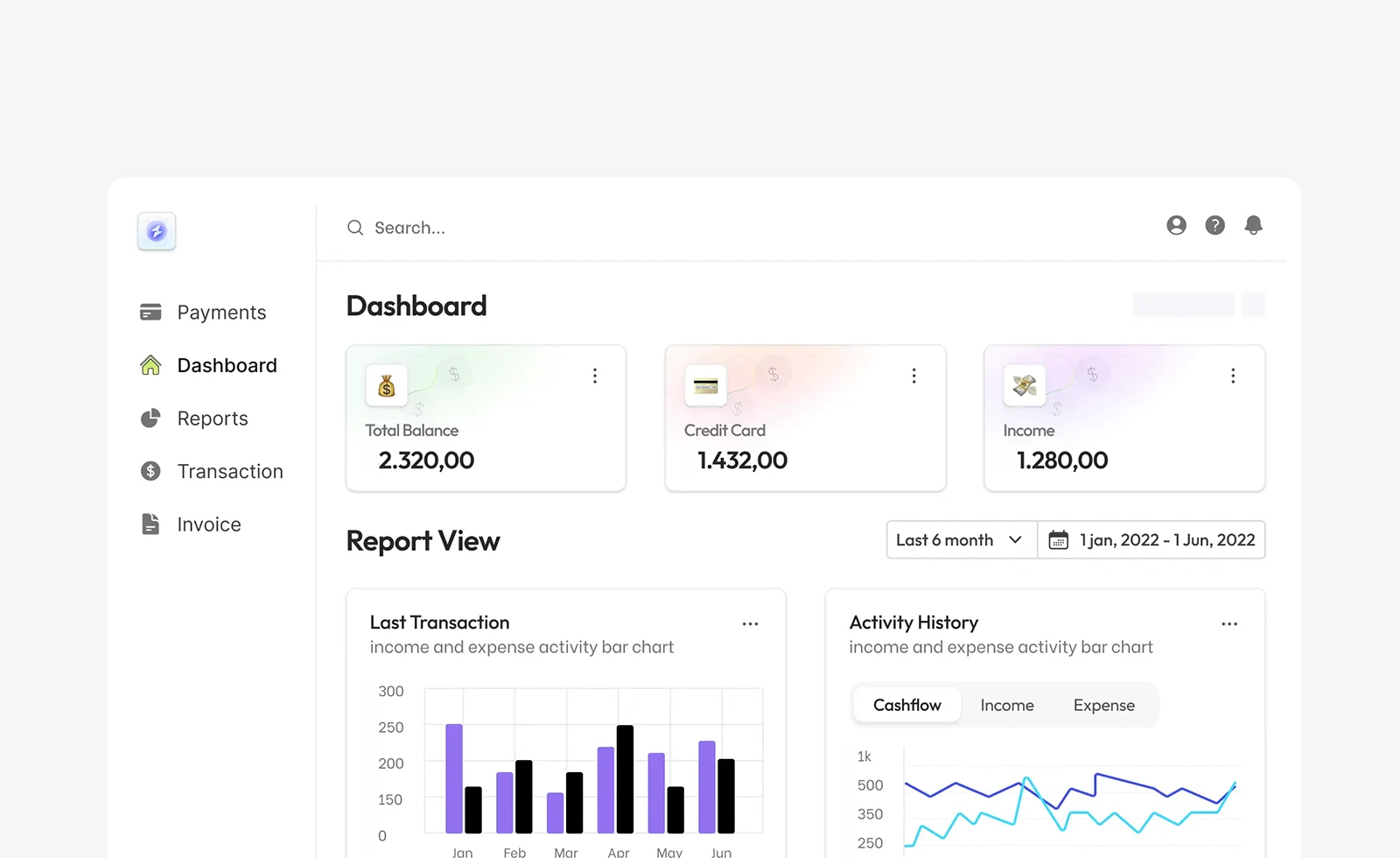Open Last Transaction chart more options
The width and height of the screenshot is (1400, 858).
click(750, 624)
